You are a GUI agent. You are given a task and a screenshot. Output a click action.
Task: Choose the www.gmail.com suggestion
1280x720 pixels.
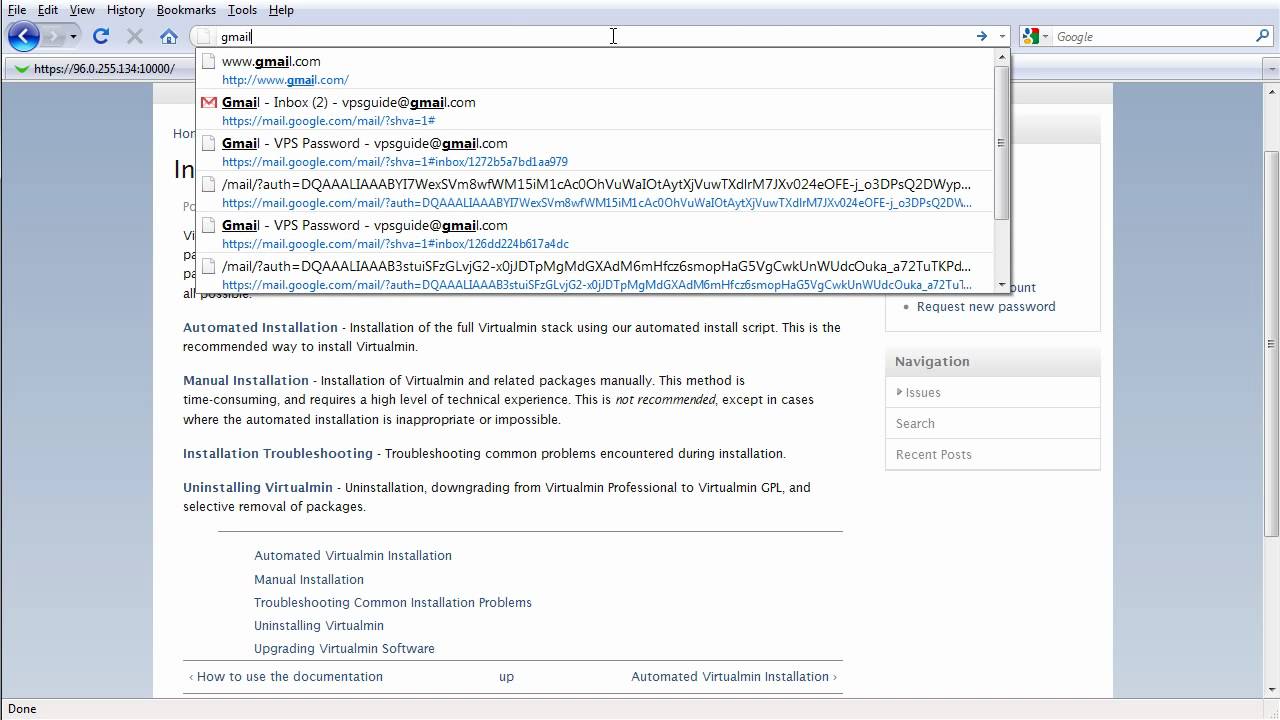[595, 70]
